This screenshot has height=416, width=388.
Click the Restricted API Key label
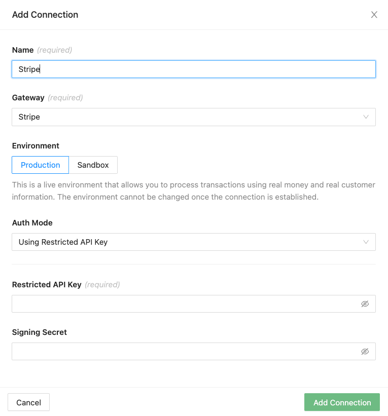[47, 285]
